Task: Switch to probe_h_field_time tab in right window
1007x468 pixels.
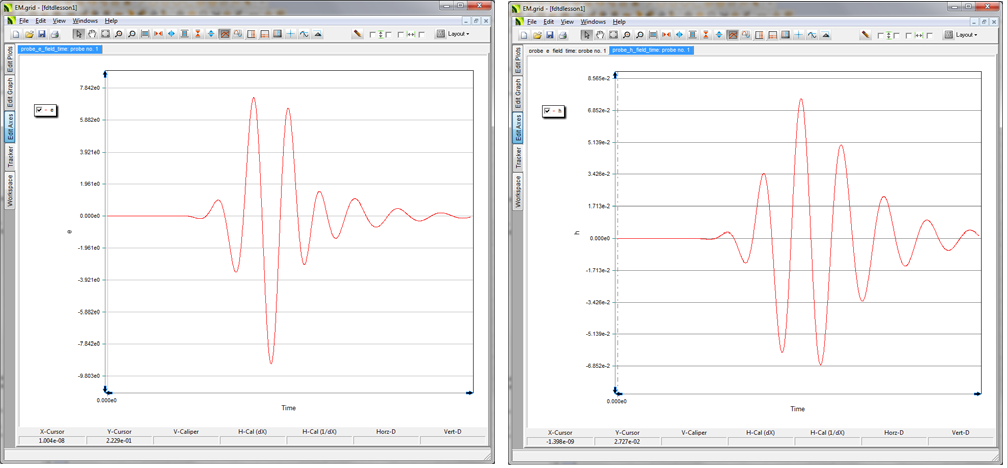Action: coord(651,49)
